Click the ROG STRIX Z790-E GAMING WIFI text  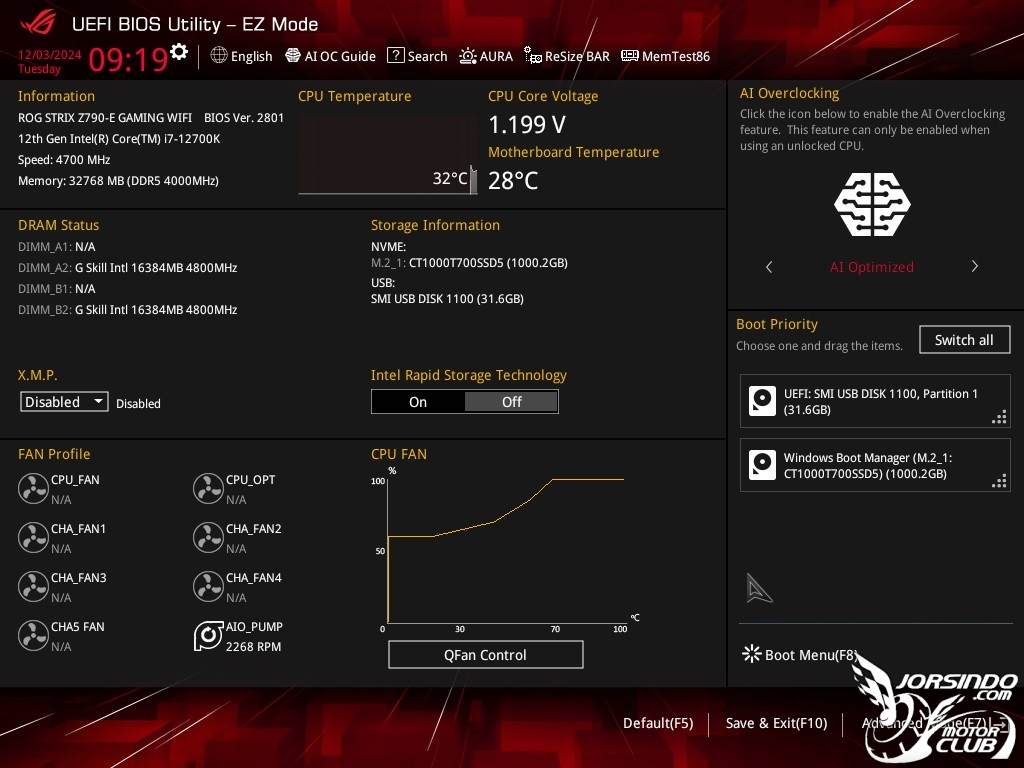pos(105,118)
